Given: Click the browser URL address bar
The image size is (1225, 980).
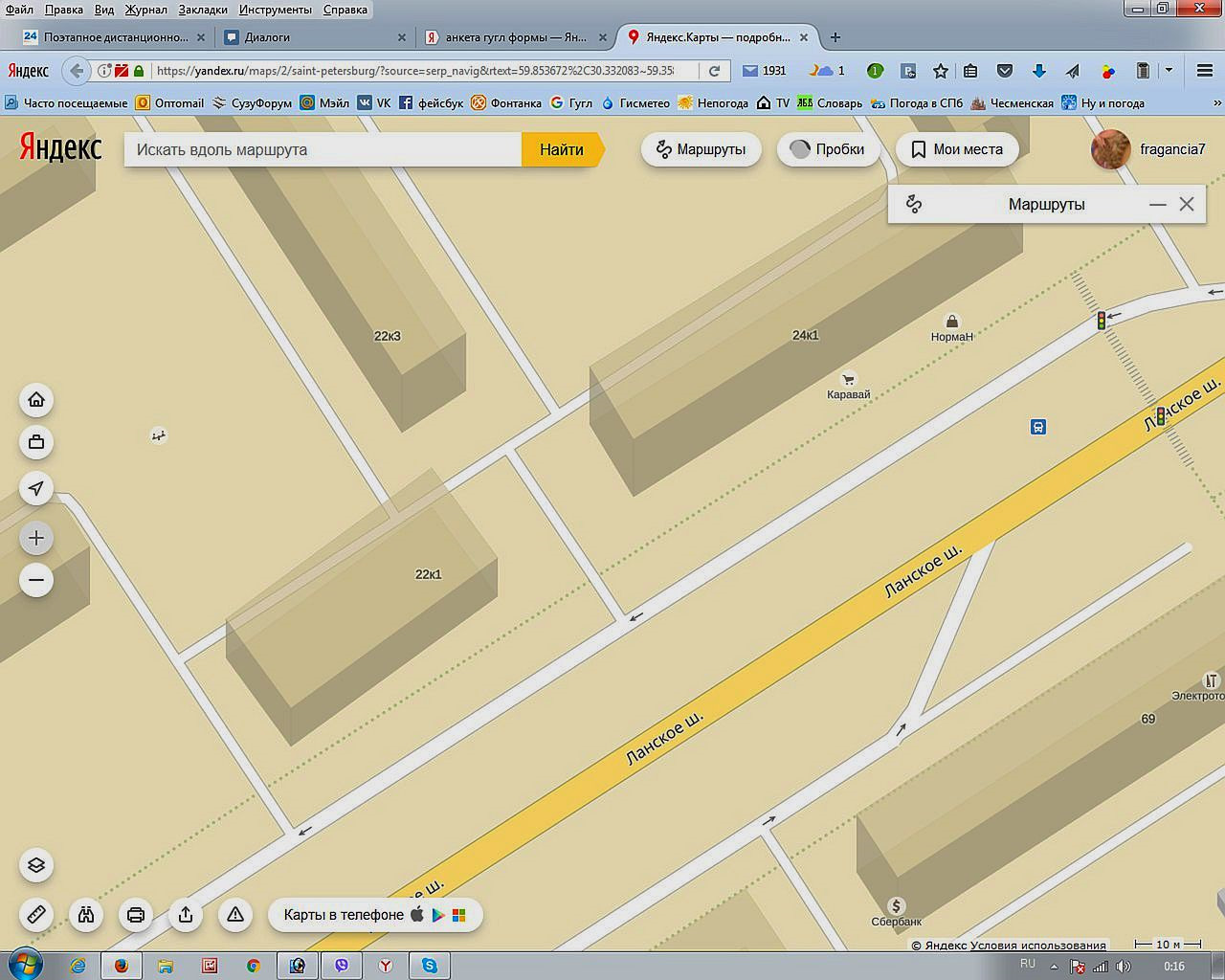Looking at the screenshot, I should 413,71.
